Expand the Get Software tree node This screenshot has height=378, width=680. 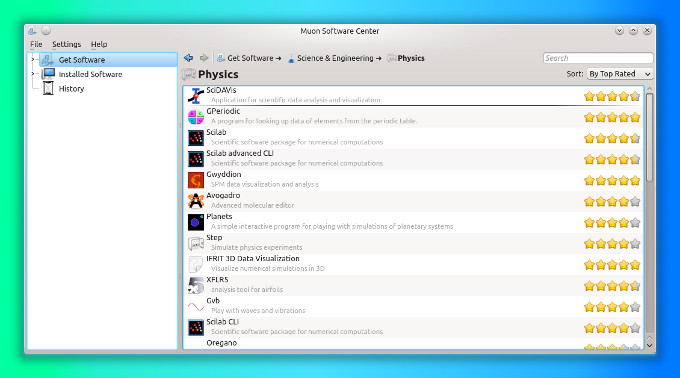click(x=33, y=59)
